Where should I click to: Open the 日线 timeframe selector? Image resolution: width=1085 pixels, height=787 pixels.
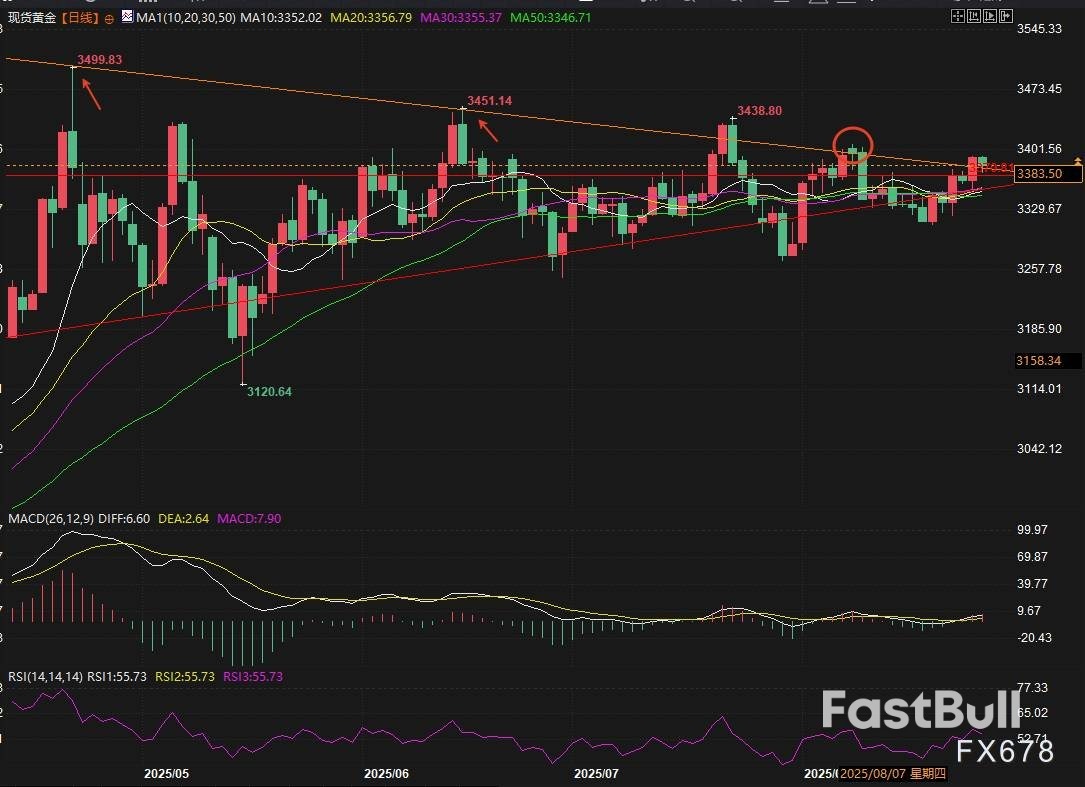point(78,18)
